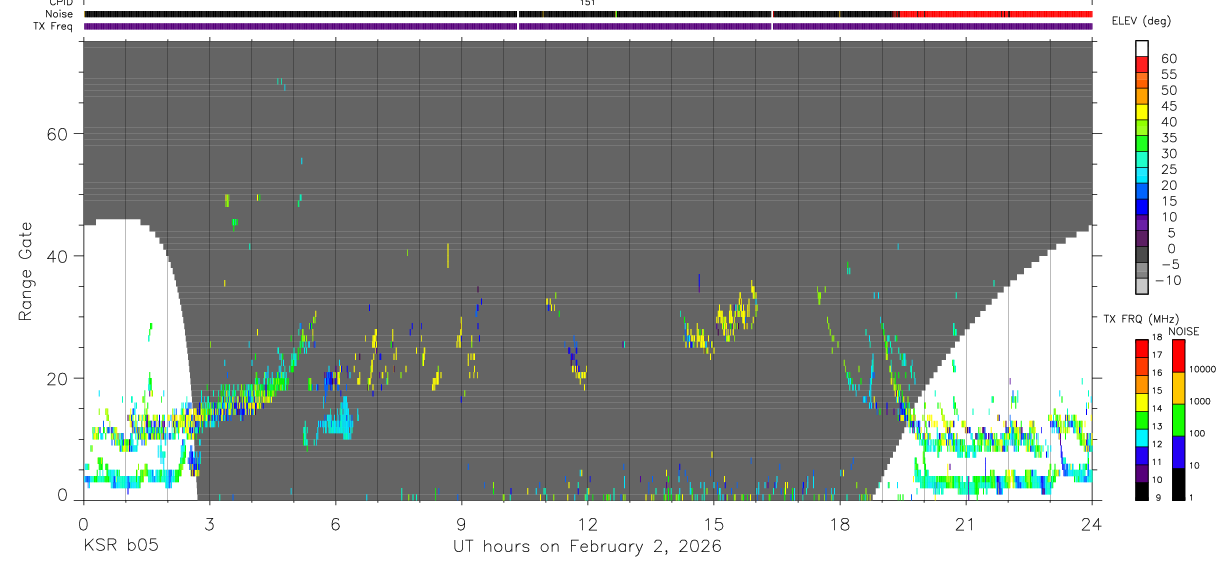Click the "UT hours on February 2, 2026" axis title
Viewport: 1228px width, 567px height.
click(x=587, y=547)
